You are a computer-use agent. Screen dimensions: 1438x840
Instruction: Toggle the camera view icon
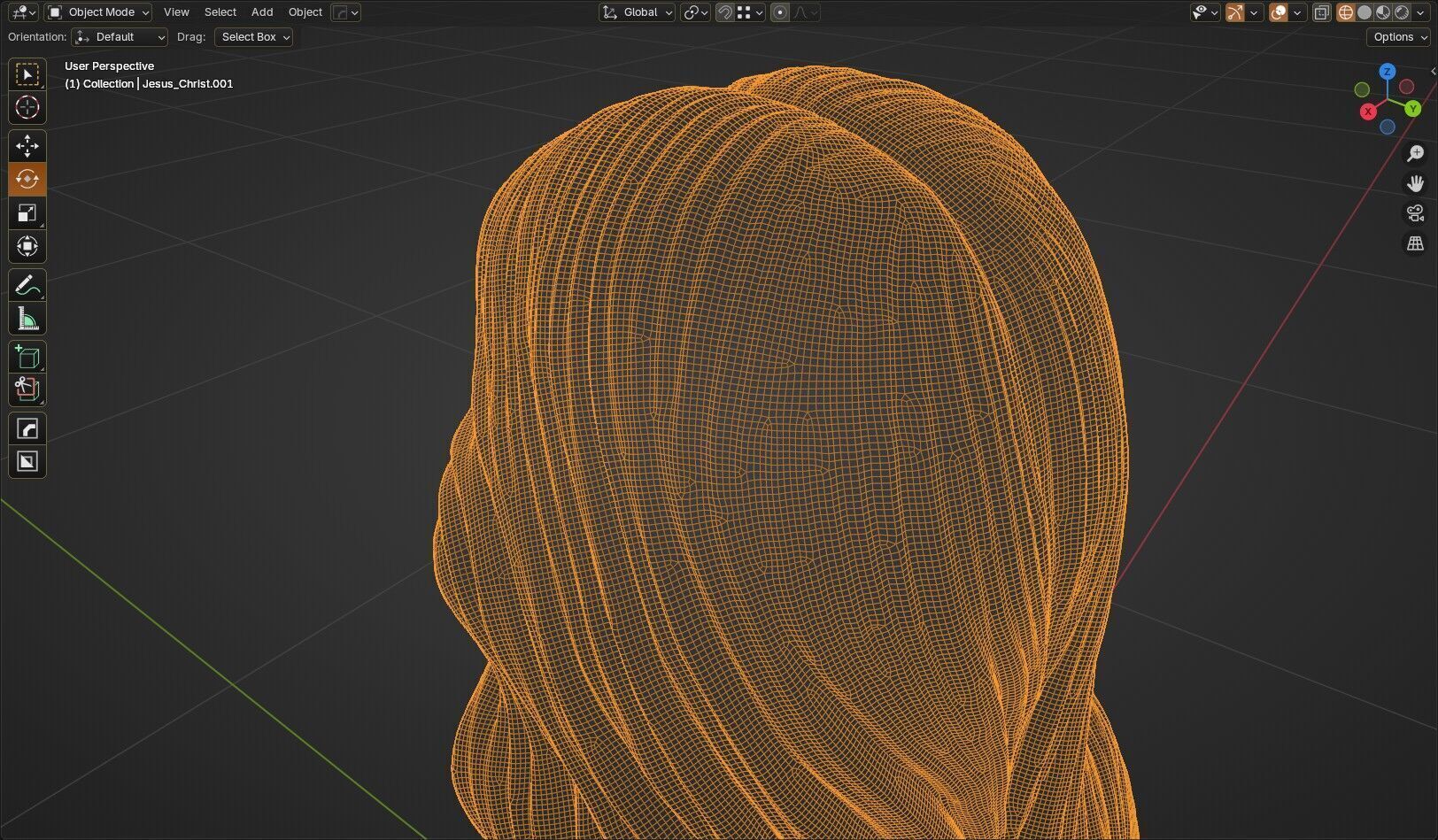click(1415, 213)
